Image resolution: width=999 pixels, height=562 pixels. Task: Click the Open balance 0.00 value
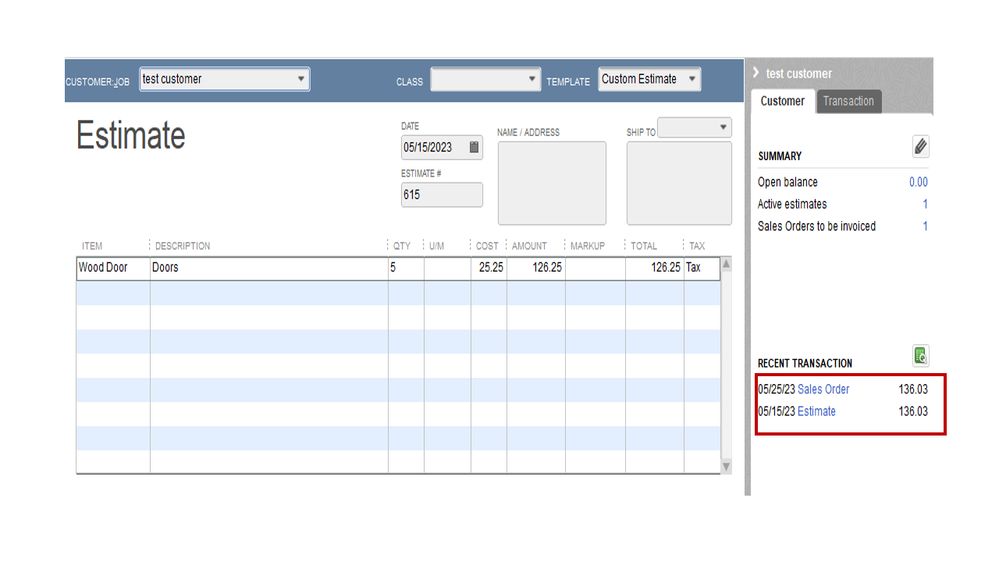[x=918, y=182]
